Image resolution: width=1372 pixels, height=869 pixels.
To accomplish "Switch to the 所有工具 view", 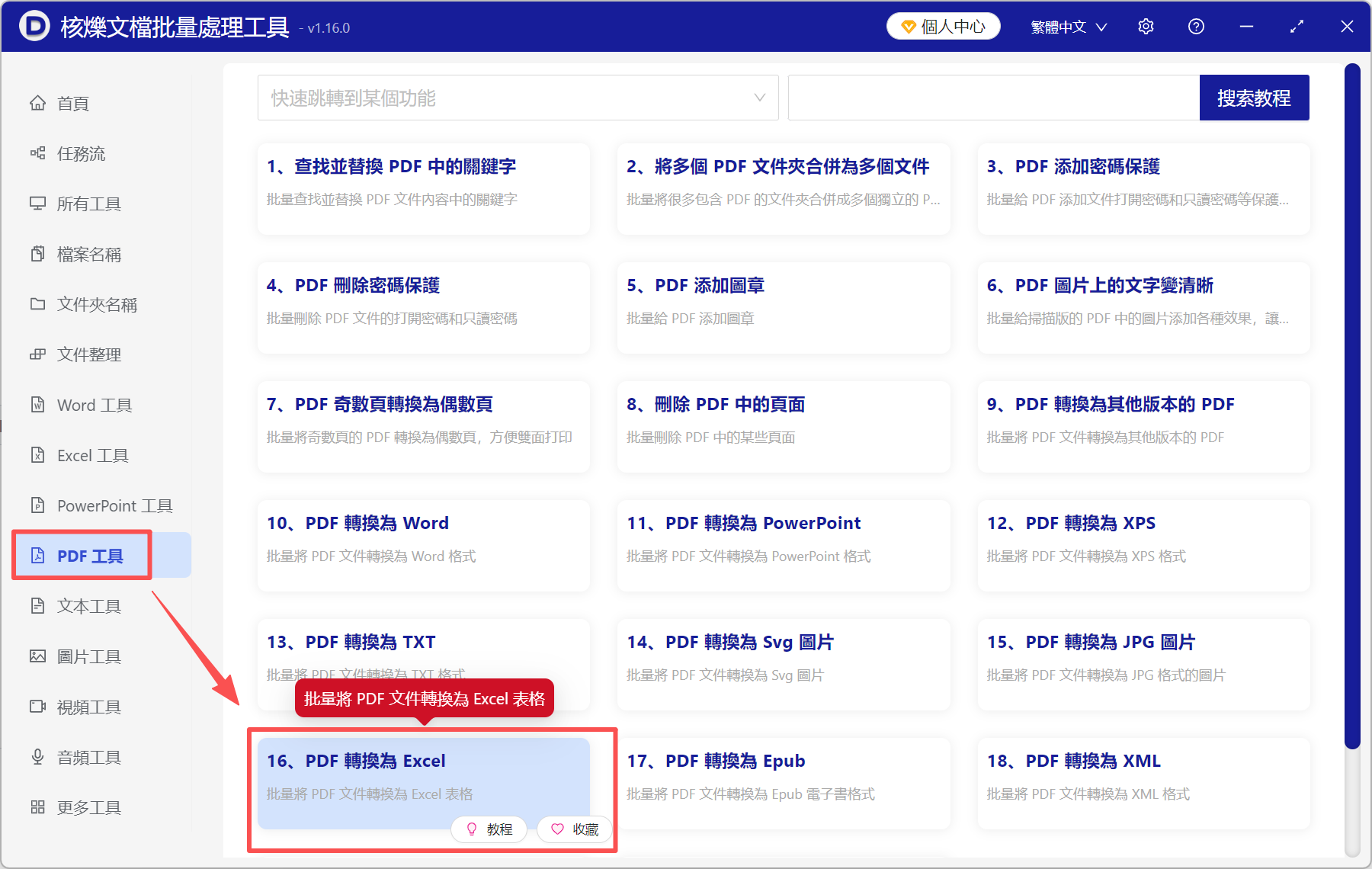I will pos(88,204).
